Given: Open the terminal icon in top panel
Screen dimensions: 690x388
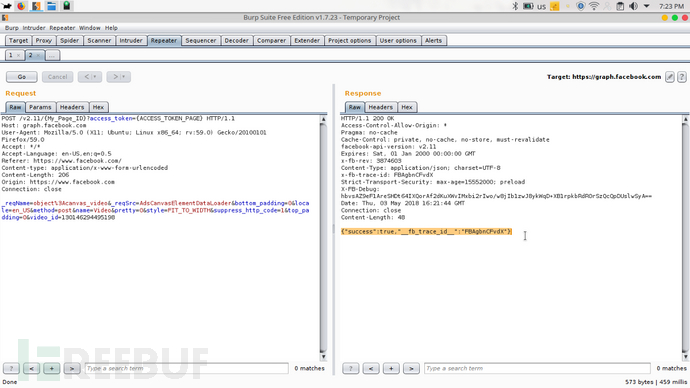Looking at the screenshot, I should click(66, 6).
